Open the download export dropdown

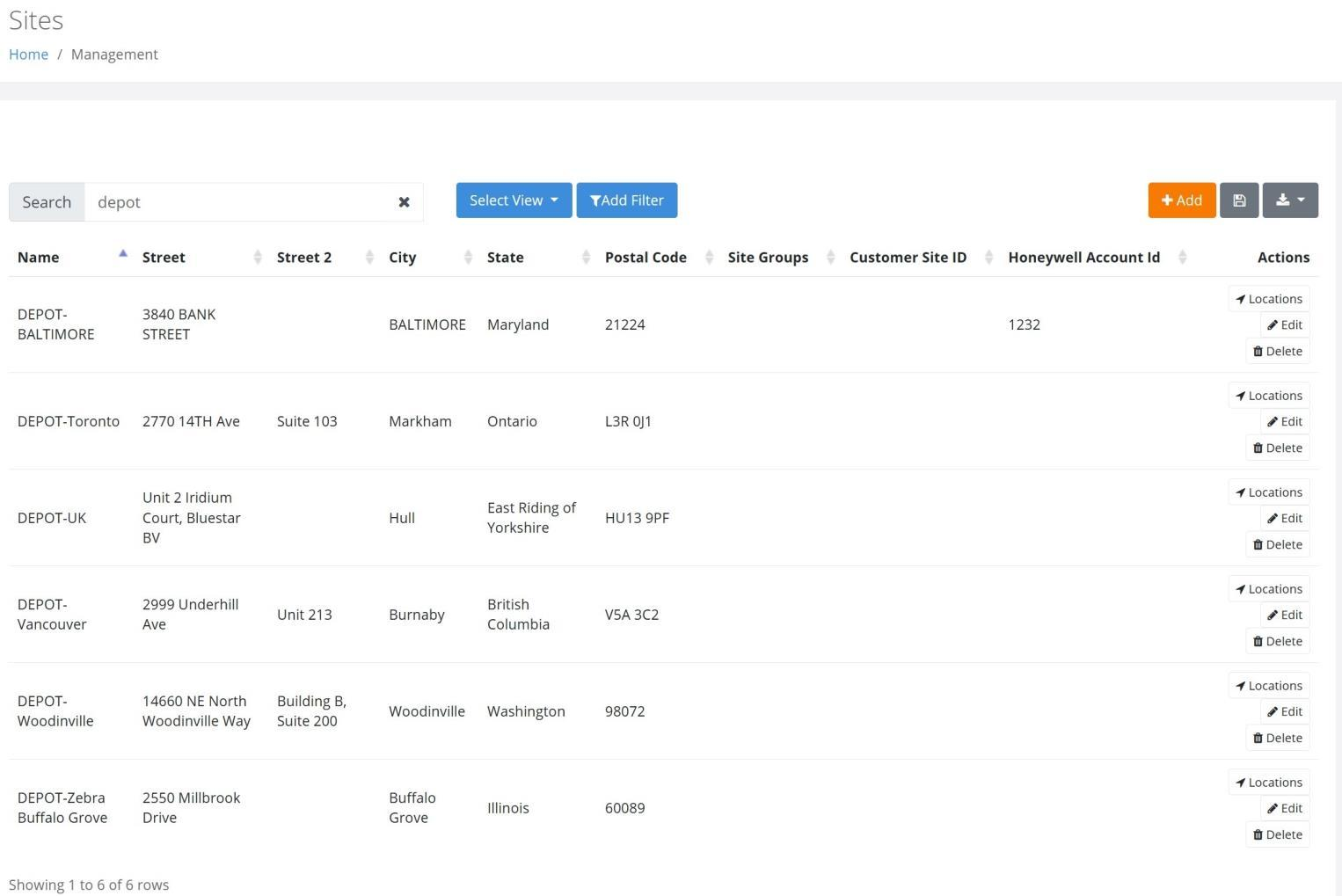[1290, 200]
